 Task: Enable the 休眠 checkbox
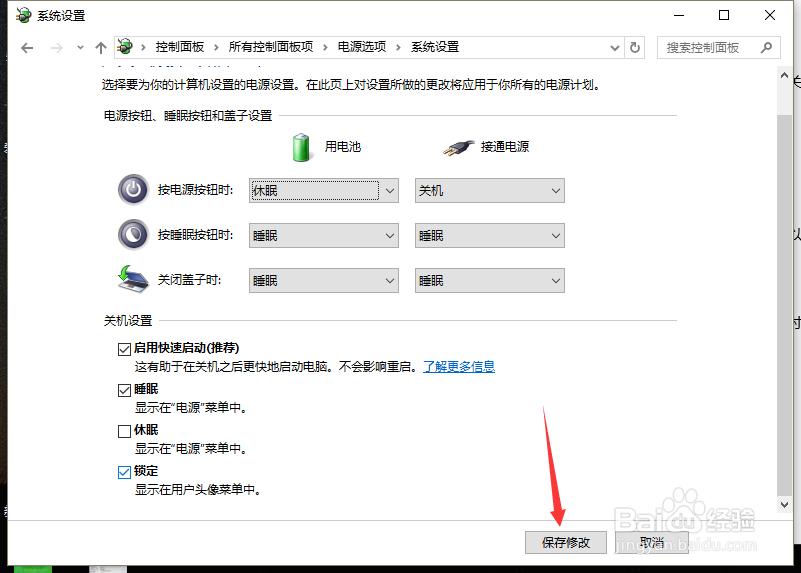point(124,431)
